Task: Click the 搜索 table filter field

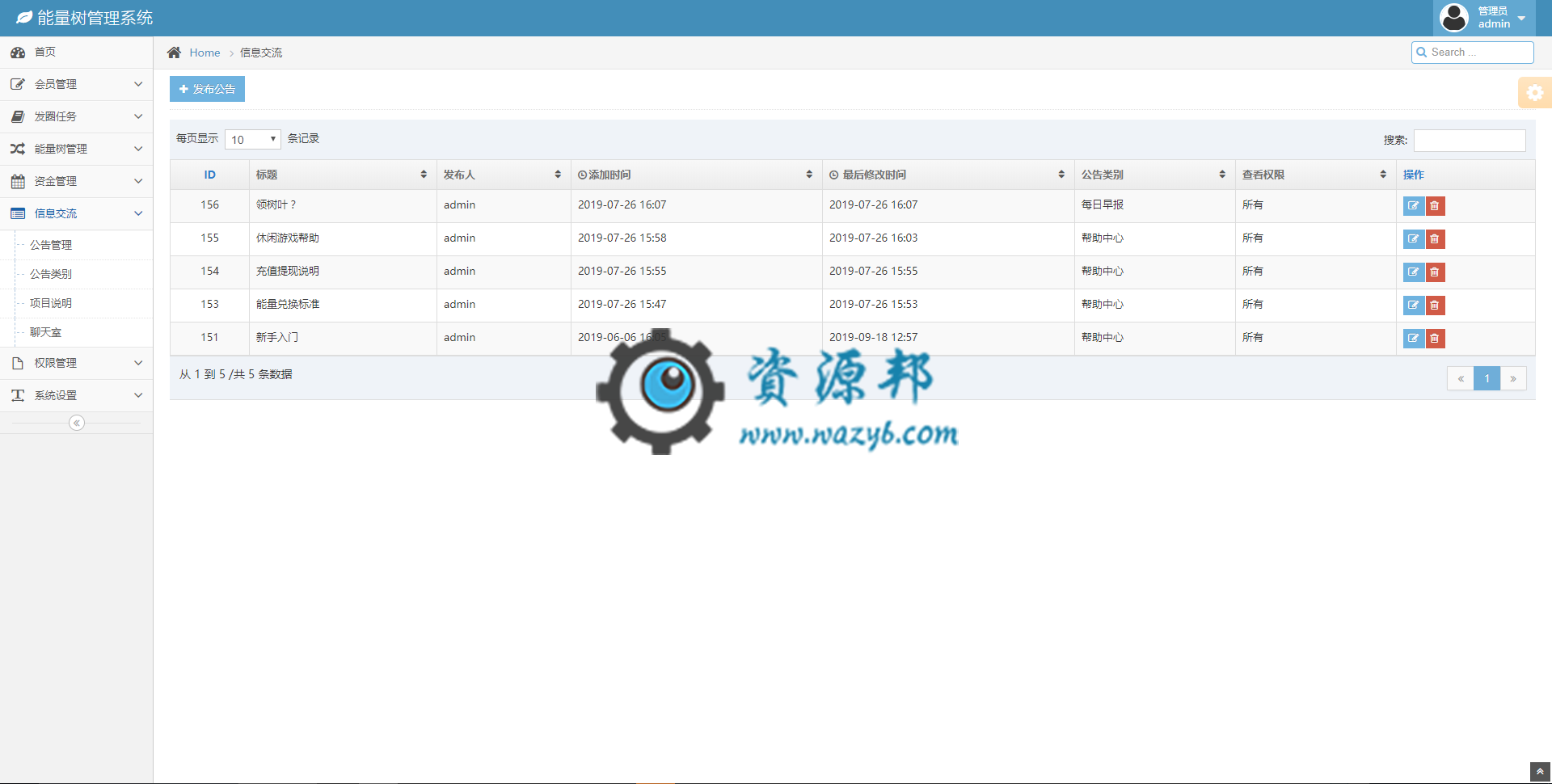Action: click(x=1470, y=140)
